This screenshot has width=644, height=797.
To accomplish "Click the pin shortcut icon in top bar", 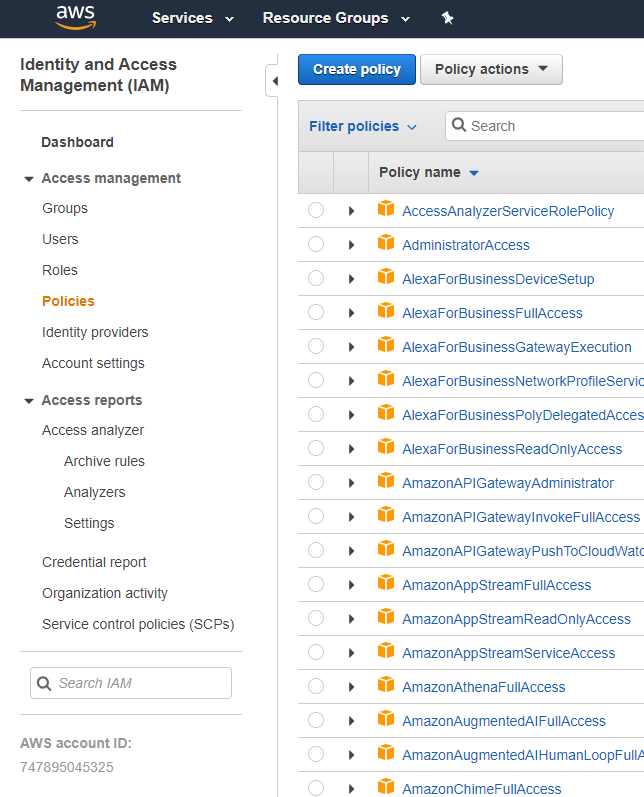I will (x=447, y=18).
